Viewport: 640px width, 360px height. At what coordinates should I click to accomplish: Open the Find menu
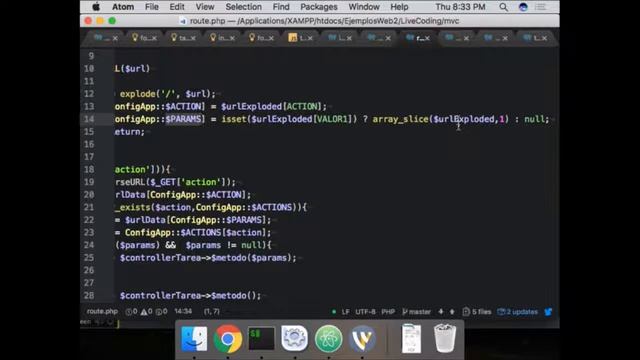281,7
